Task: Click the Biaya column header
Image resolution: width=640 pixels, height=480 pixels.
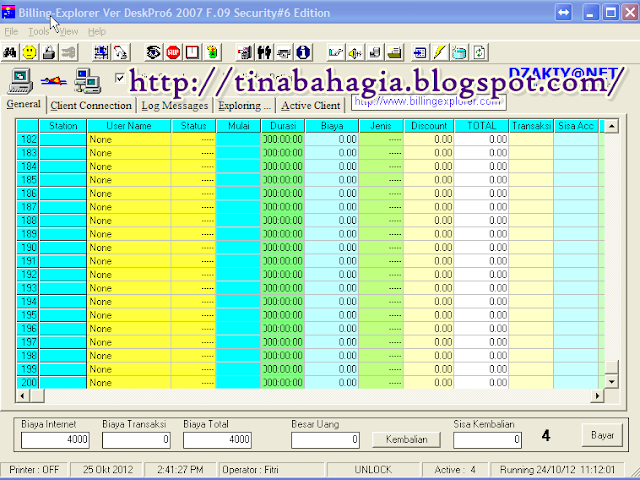Action: 332,126
